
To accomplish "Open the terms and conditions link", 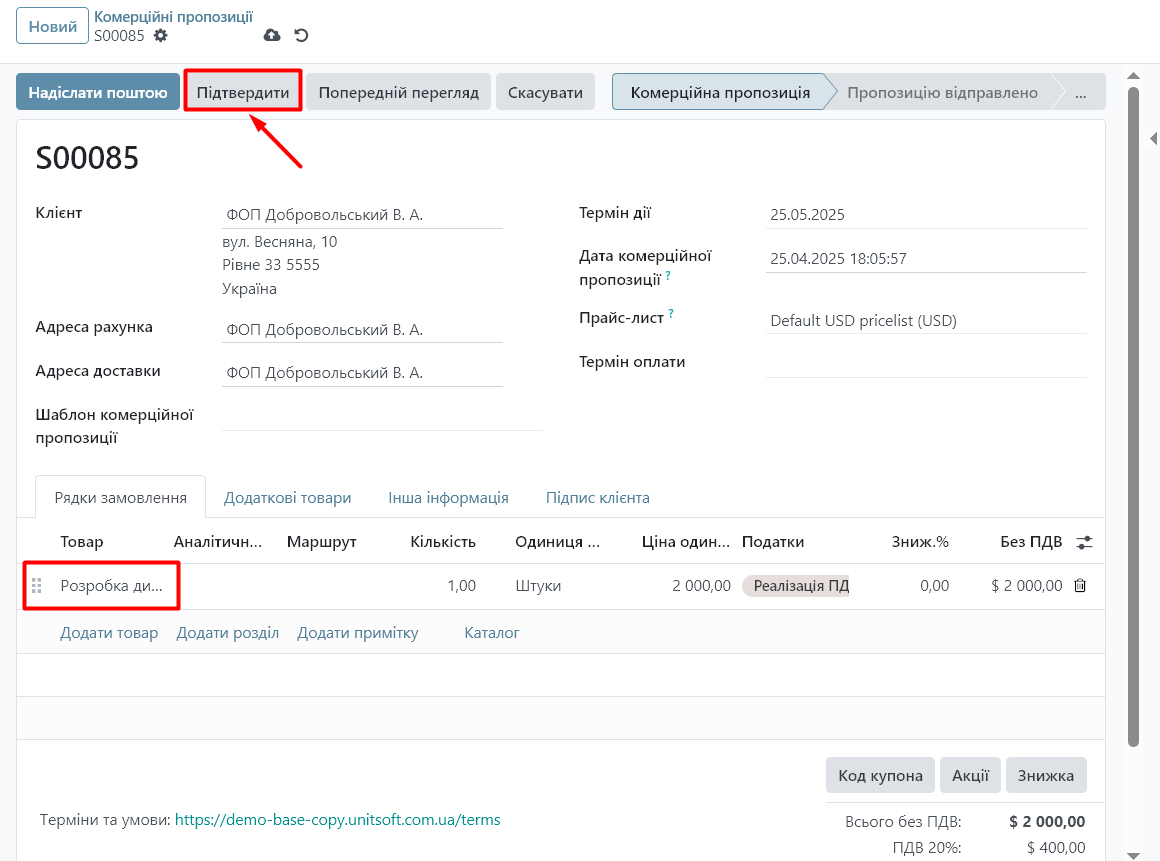I will pyautogui.click(x=337, y=820).
